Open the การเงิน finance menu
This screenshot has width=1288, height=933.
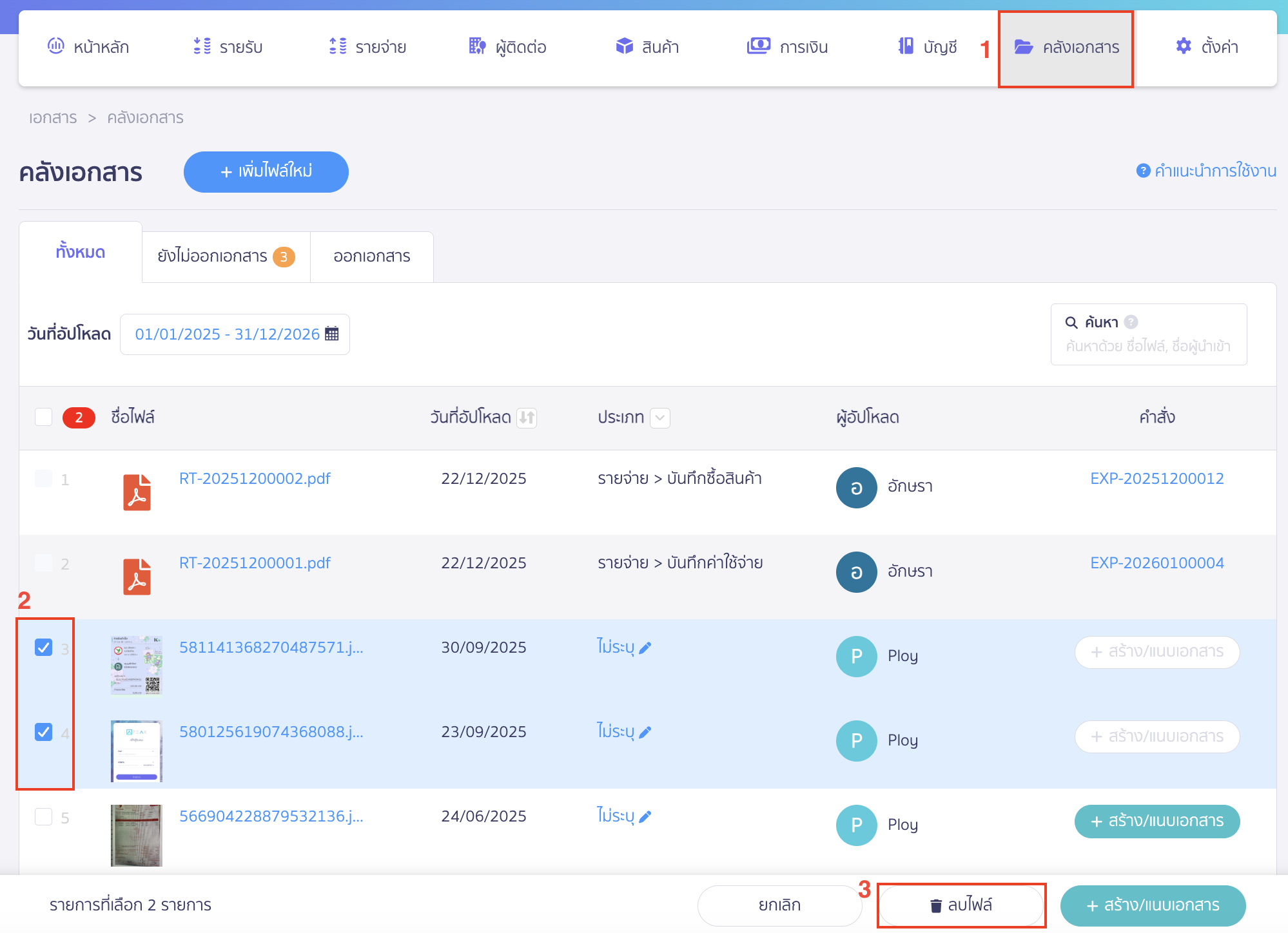click(787, 47)
